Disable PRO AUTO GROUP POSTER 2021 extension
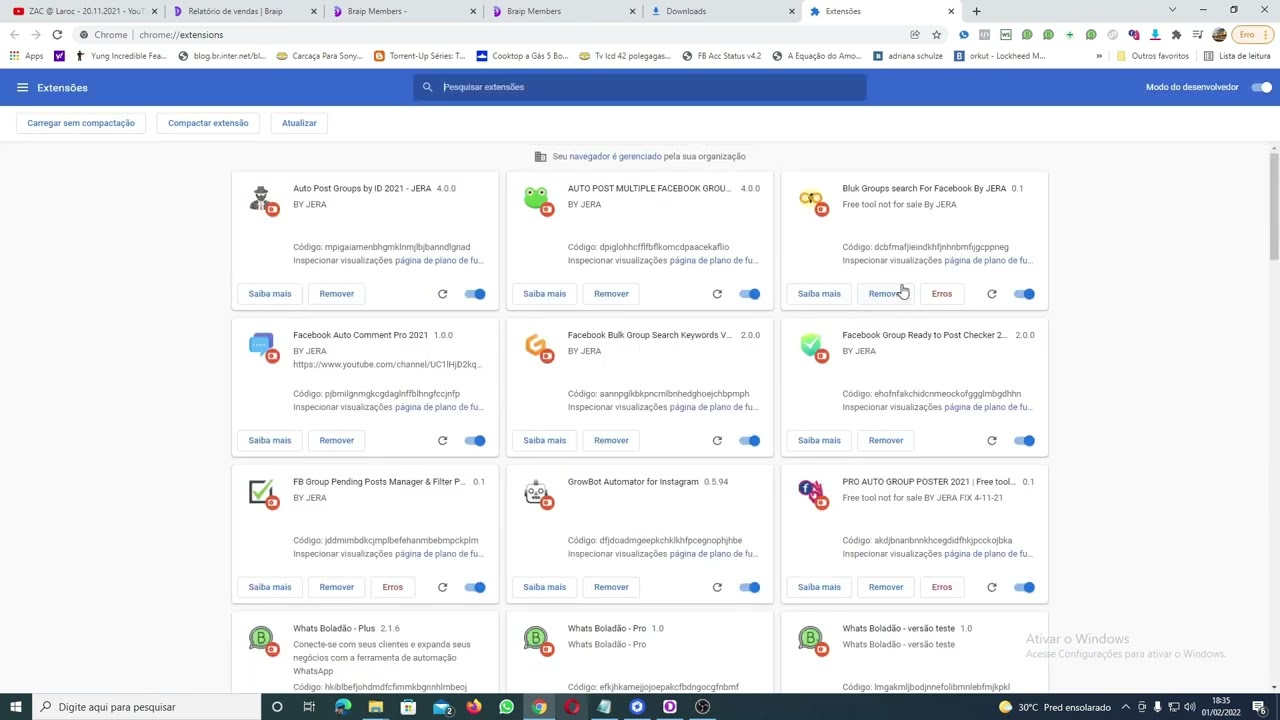Image resolution: width=1280 pixels, height=720 pixels. coord(1024,587)
